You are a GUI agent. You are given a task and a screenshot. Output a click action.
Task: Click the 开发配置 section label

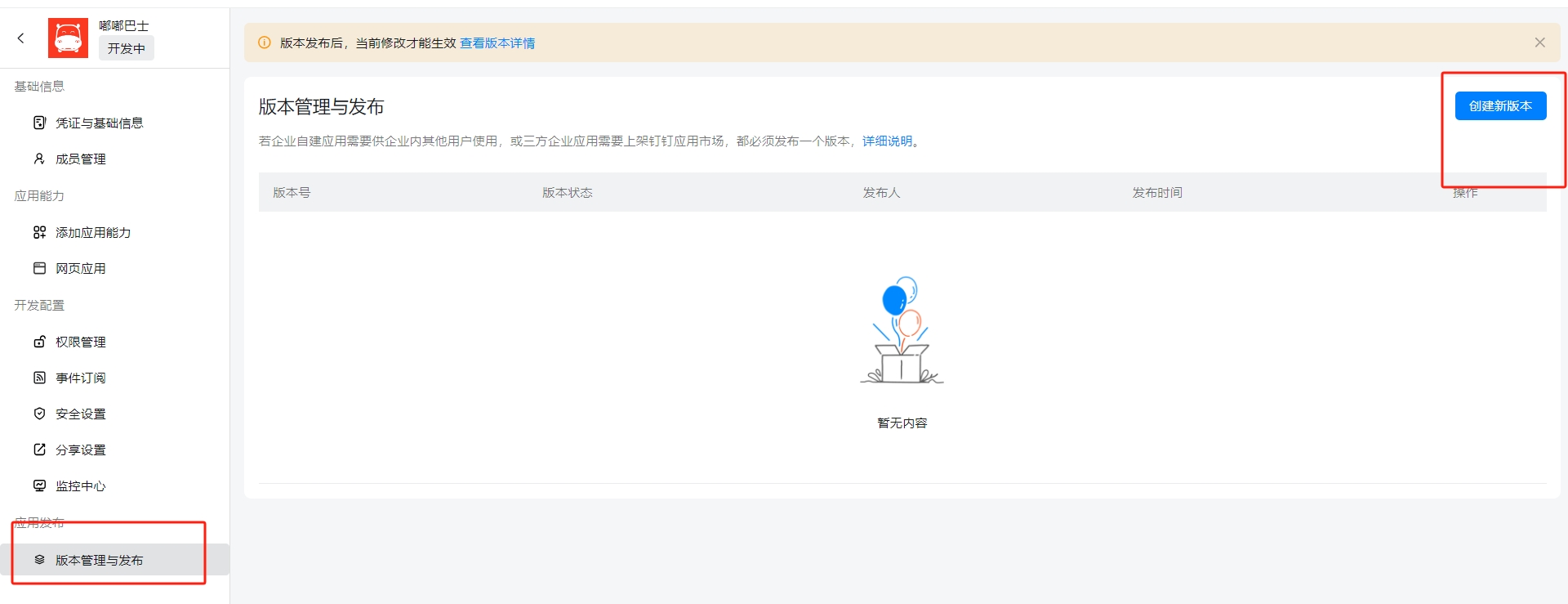(39, 306)
